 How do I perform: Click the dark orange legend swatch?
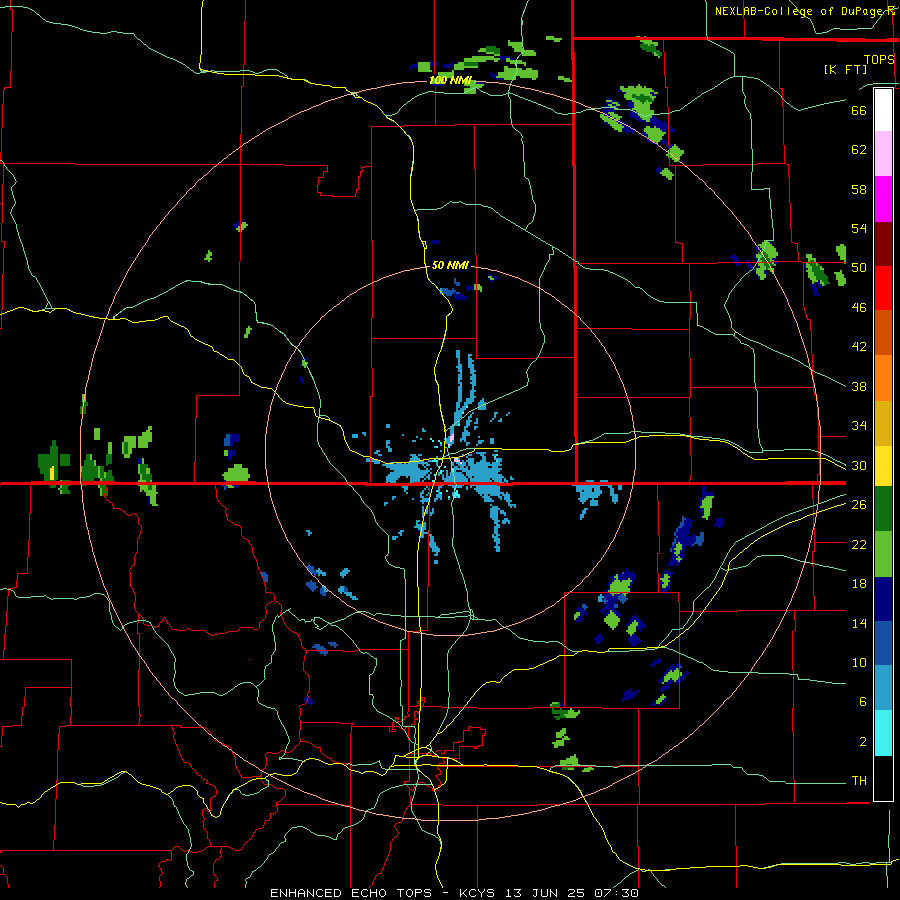click(883, 333)
